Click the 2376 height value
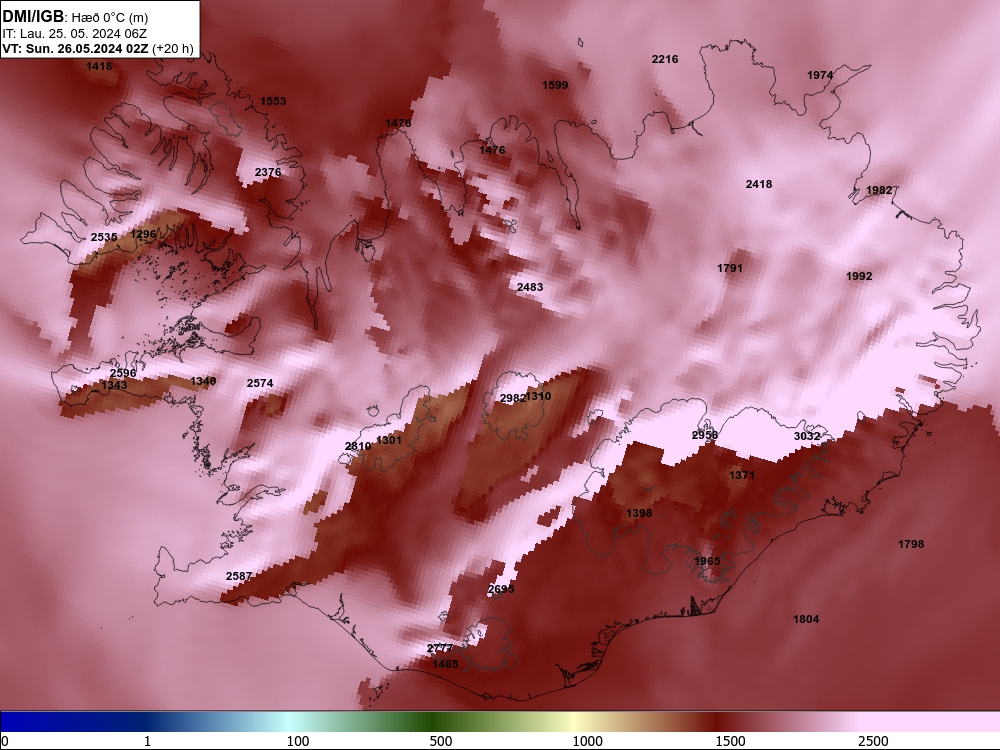1000x750 pixels. tap(268, 172)
